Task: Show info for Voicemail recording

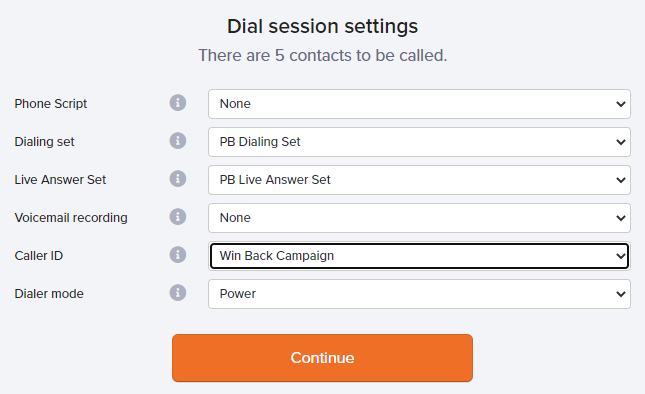Action: [x=178, y=217]
